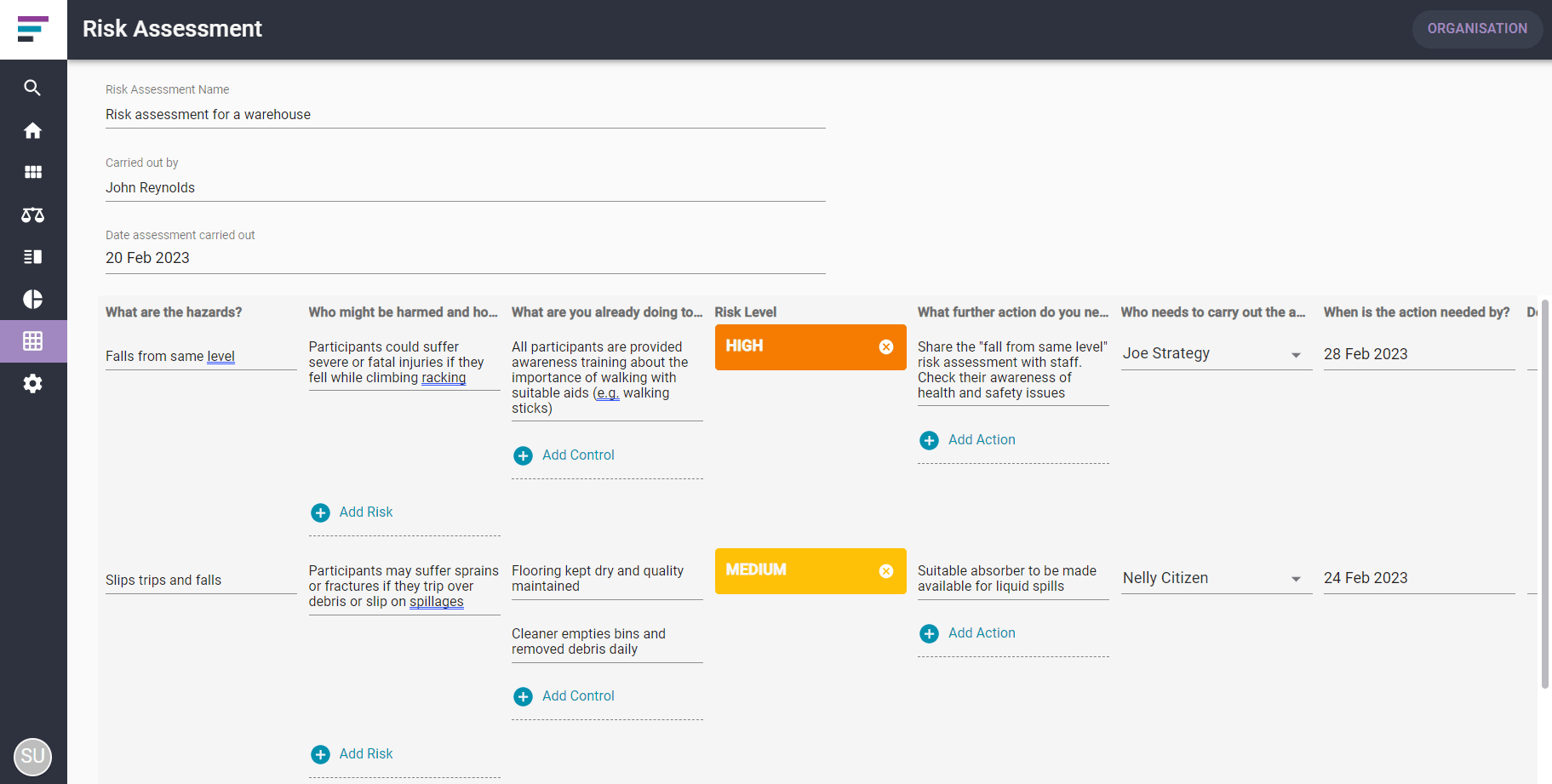
Task: Click plus icon beside bottom Add Risk
Action: 320,754
